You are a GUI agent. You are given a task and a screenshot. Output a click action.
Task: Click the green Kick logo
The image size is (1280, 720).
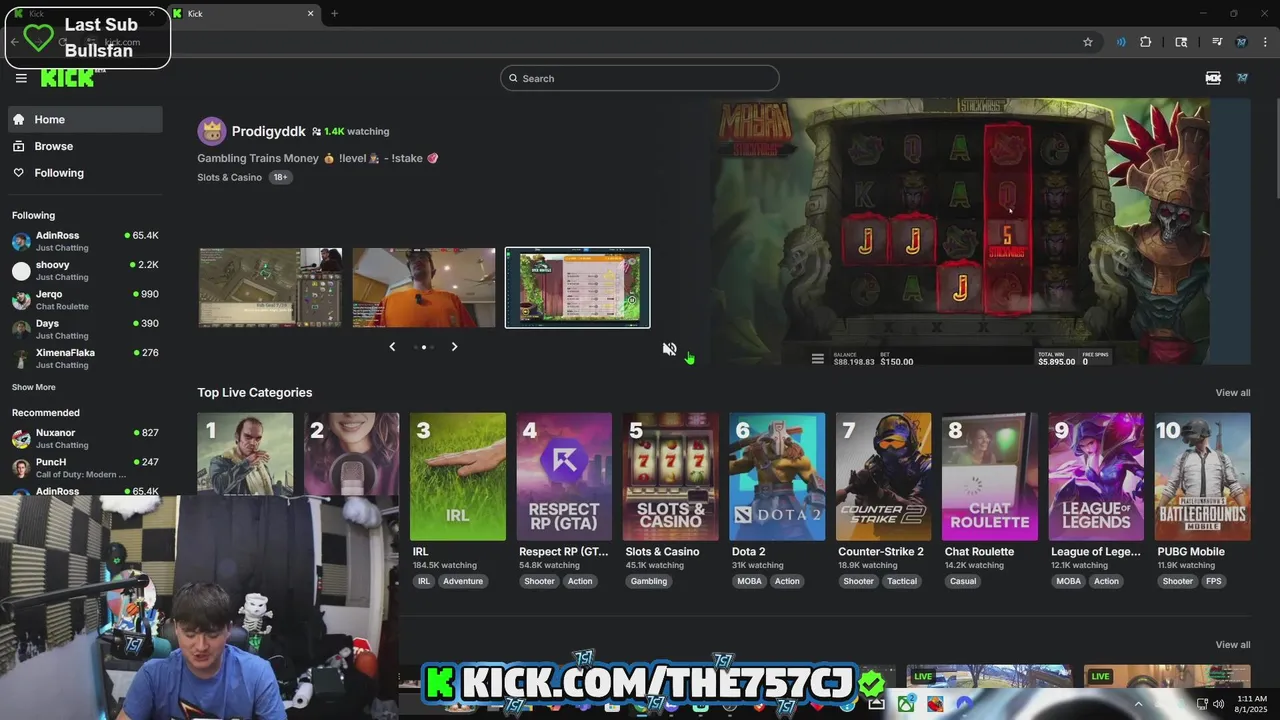tap(68, 78)
